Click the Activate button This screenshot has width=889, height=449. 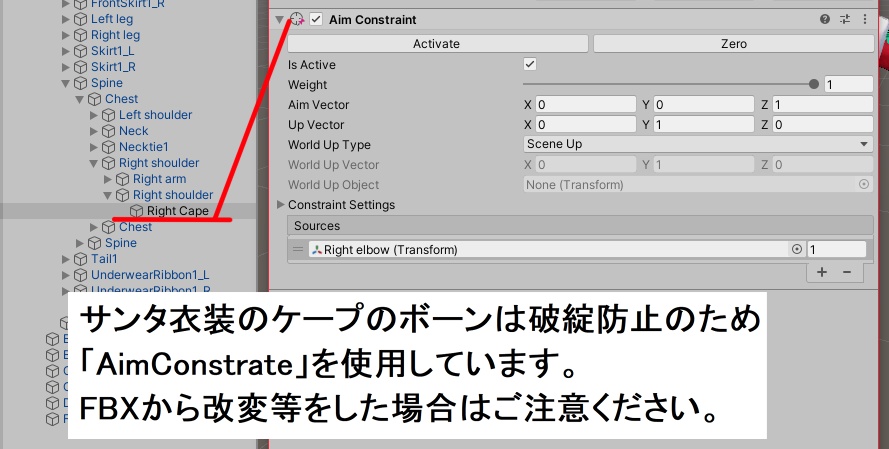click(x=437, y=44)
